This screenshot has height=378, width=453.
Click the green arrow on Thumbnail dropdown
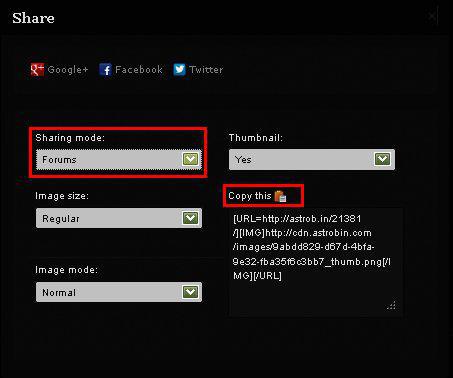(382, 159)
